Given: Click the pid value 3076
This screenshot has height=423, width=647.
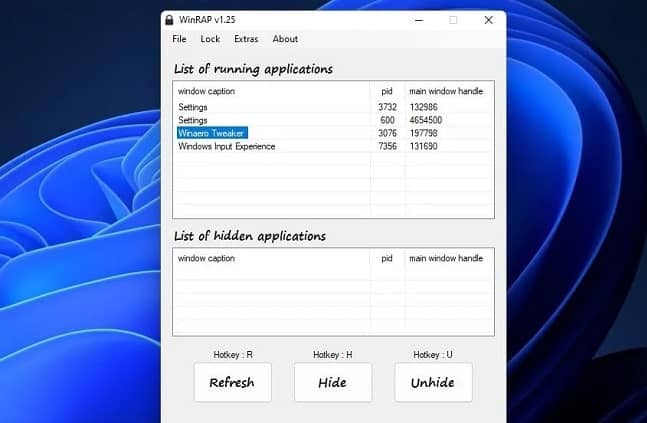Looking at the screenshot, I should click(x=387, y=133).
